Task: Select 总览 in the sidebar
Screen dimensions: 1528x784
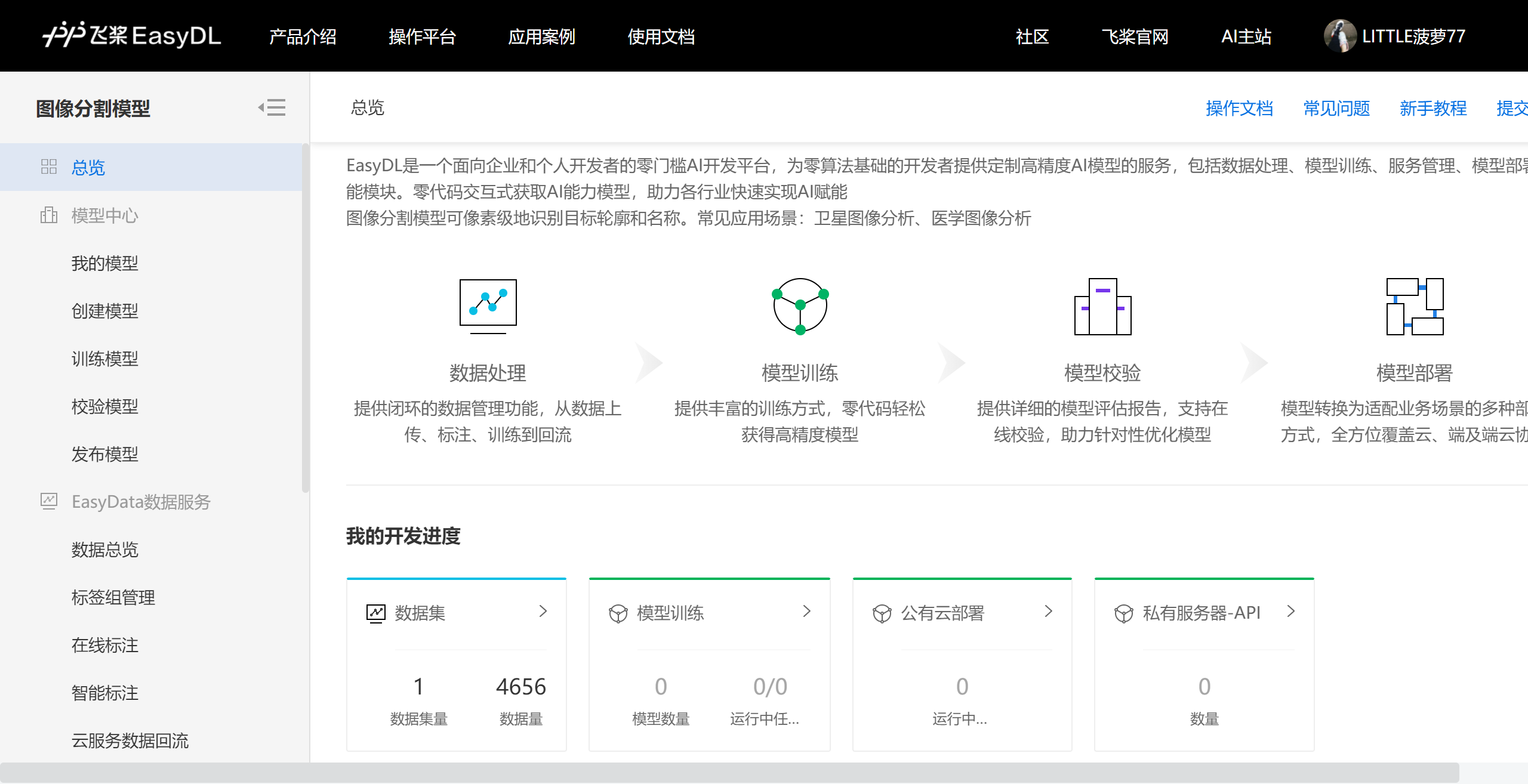Action: pyautogui.click(x=151, y=167)
